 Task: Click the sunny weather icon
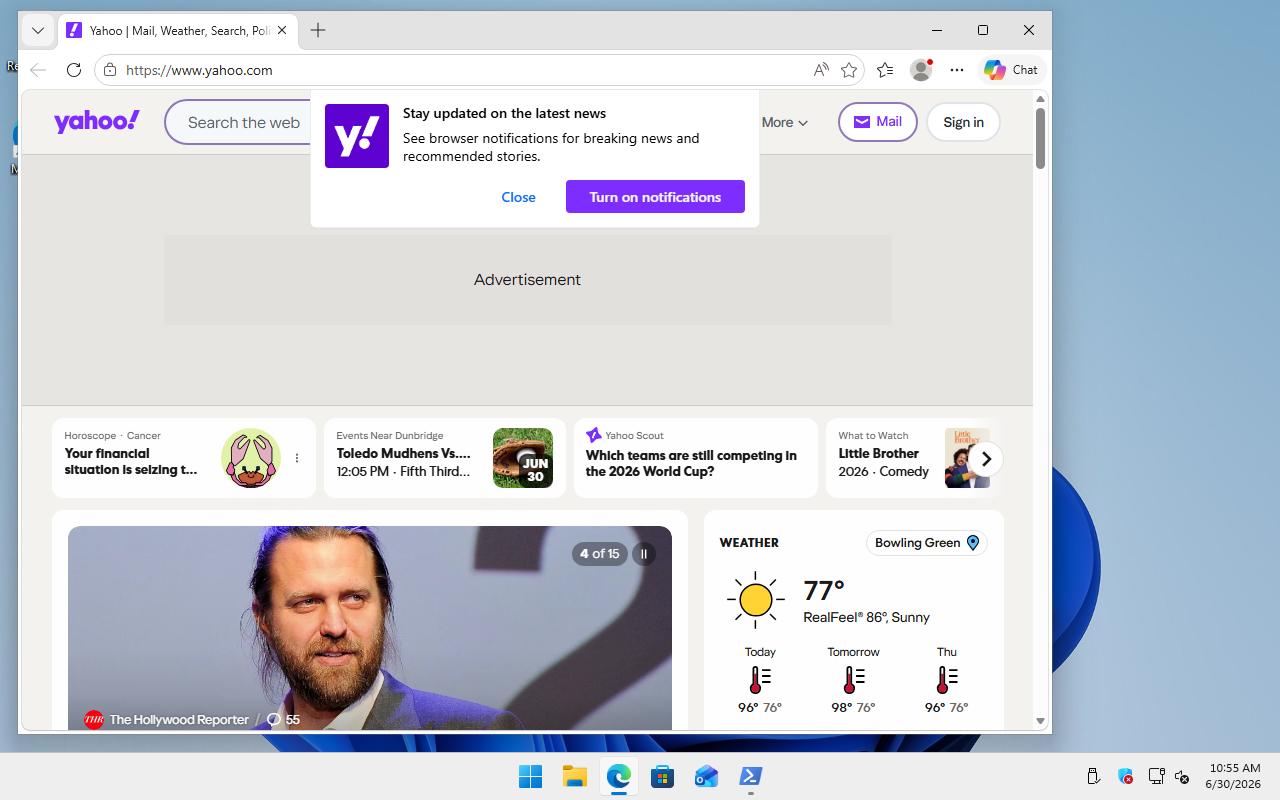point(756,600)
